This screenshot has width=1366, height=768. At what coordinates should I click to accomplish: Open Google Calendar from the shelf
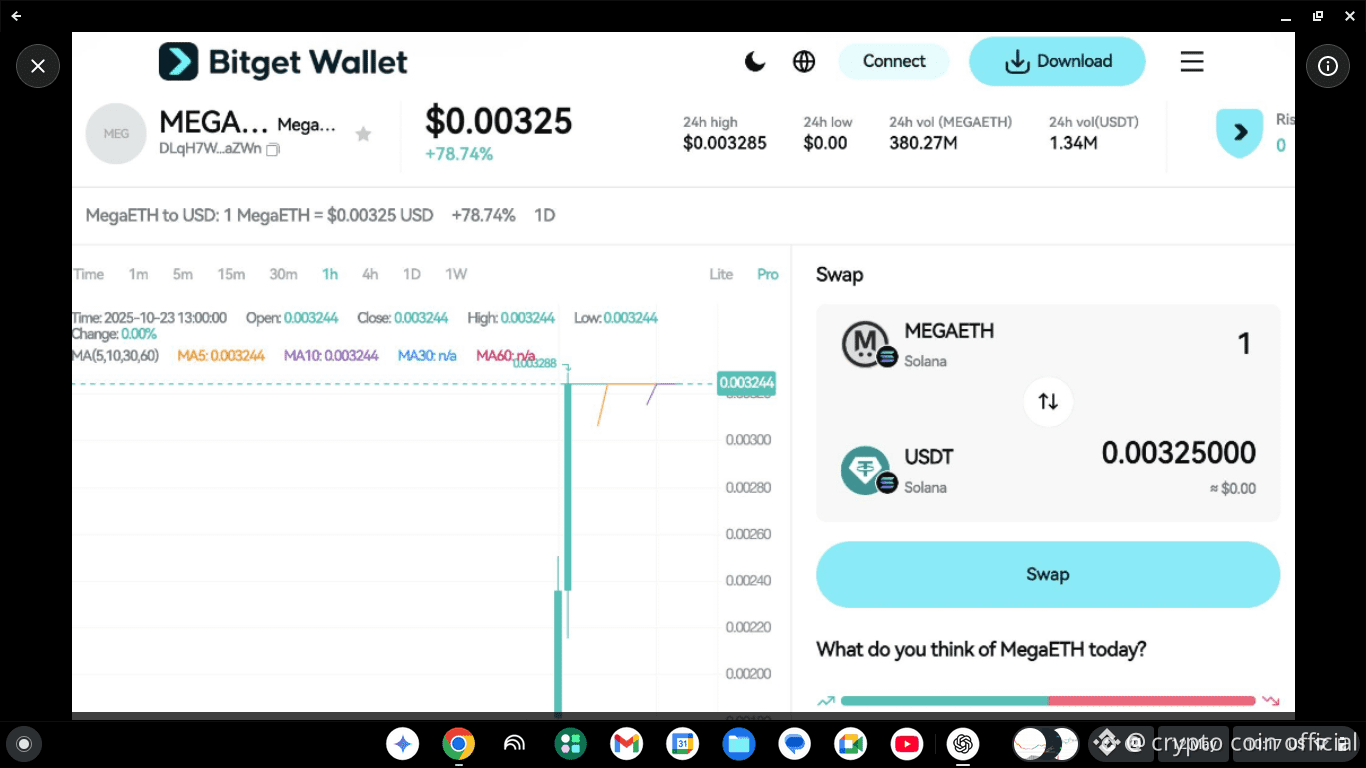click(683, 743)
